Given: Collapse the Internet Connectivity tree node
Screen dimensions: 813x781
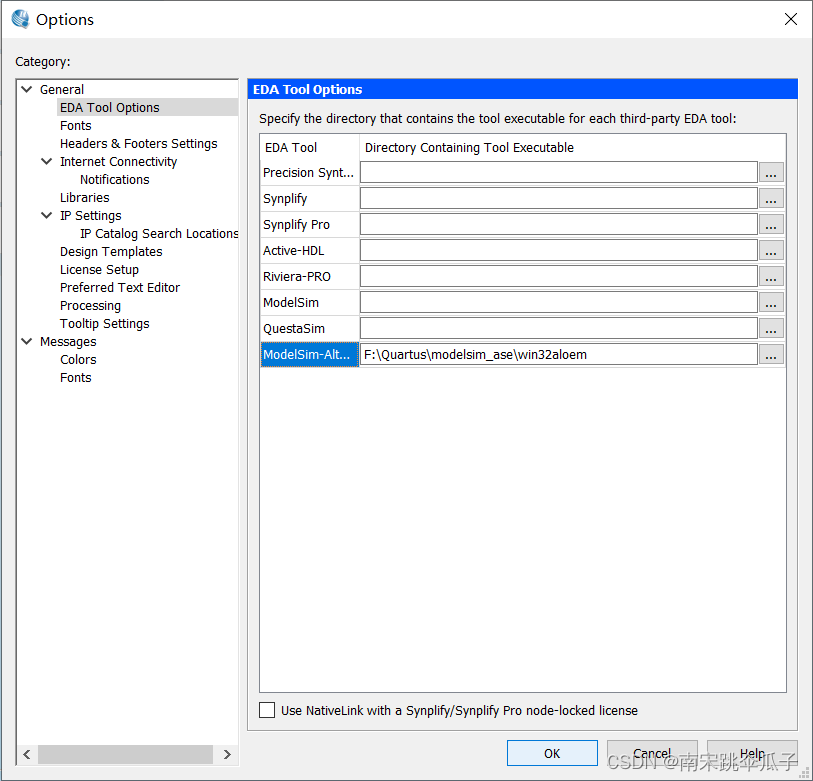Looking at the screenshot, I should (x=47, y=161).
